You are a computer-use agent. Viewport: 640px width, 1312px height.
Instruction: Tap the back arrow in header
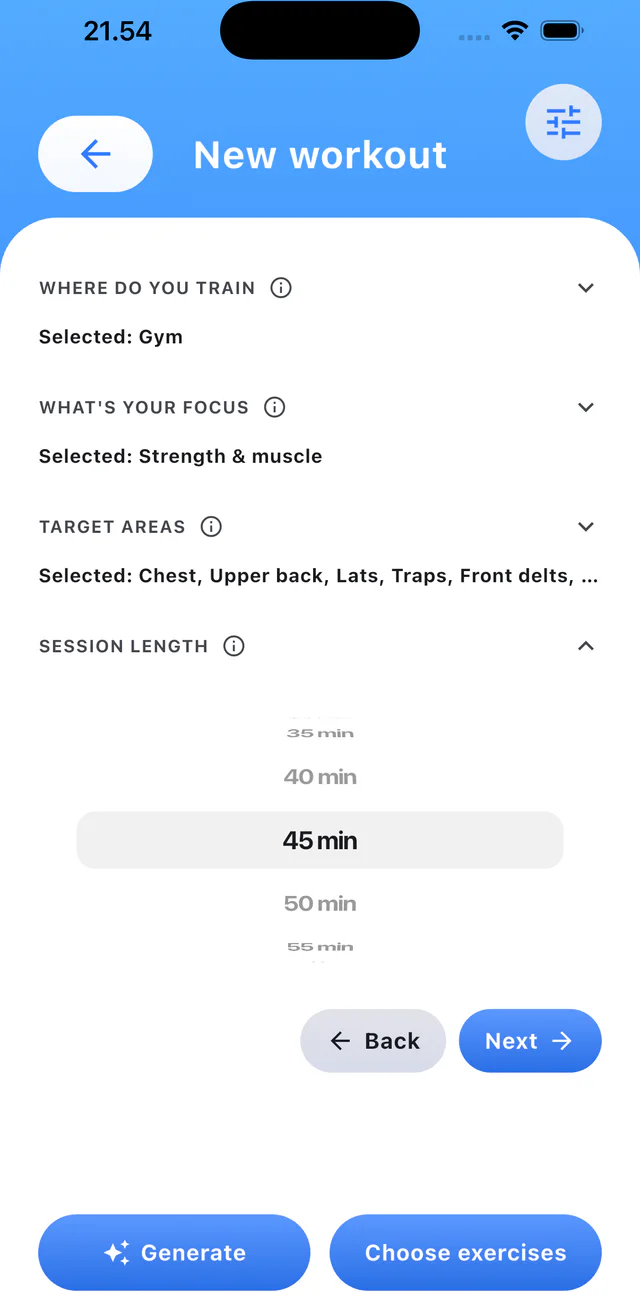pyautogui.click(x=95, y=154)
